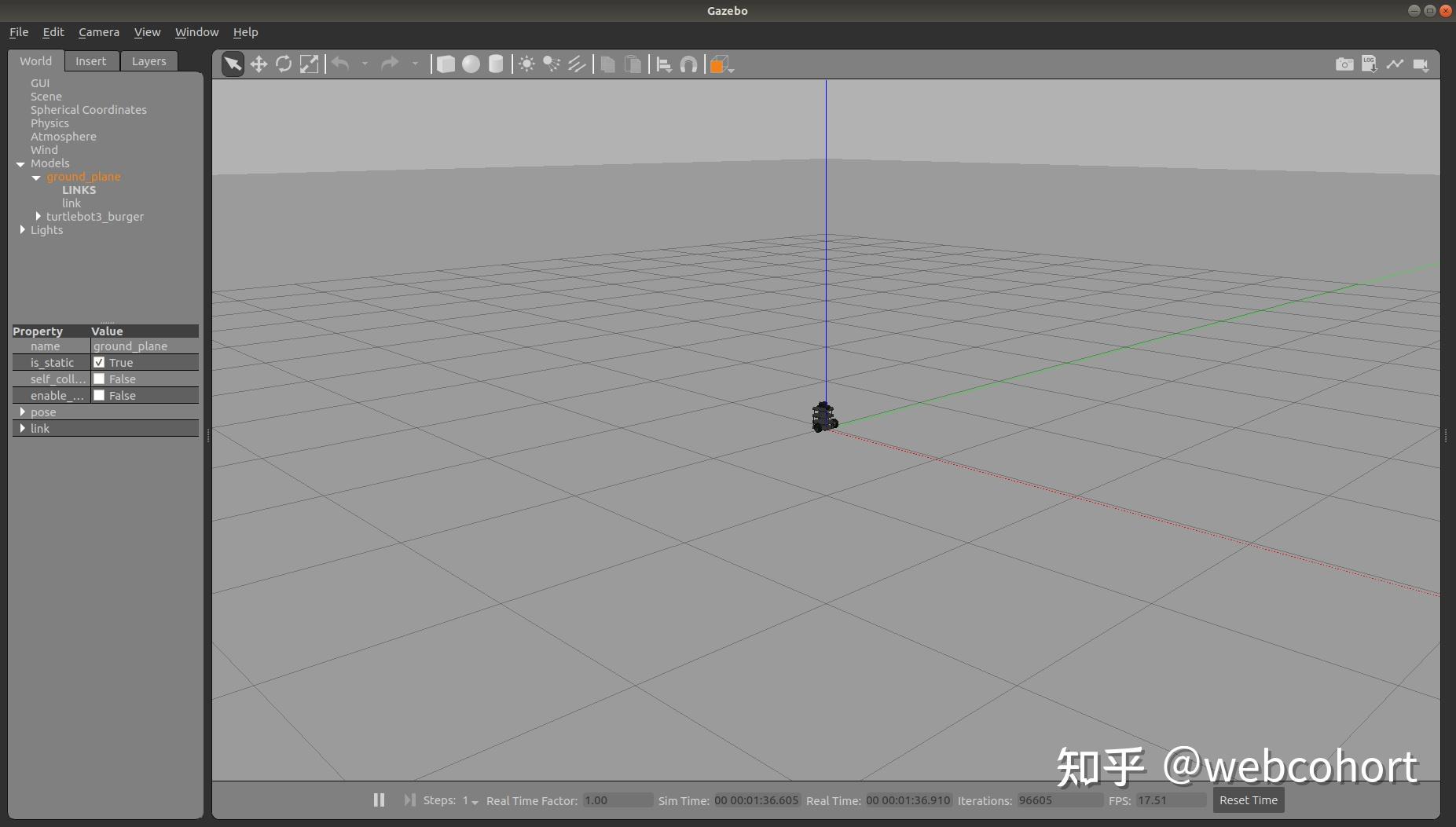Screen dimensions: 1456x827
Task: Insert a cylinder into the scene
Action: click(496, 64)
